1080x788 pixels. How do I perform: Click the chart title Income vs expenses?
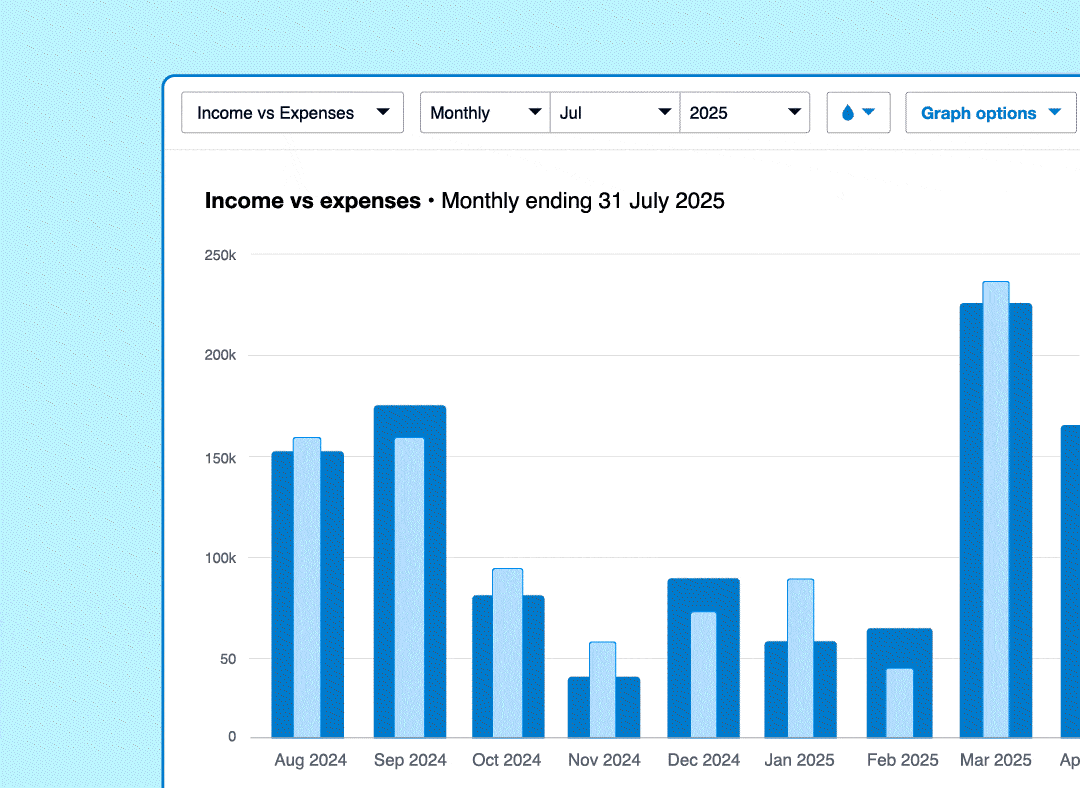312,200
